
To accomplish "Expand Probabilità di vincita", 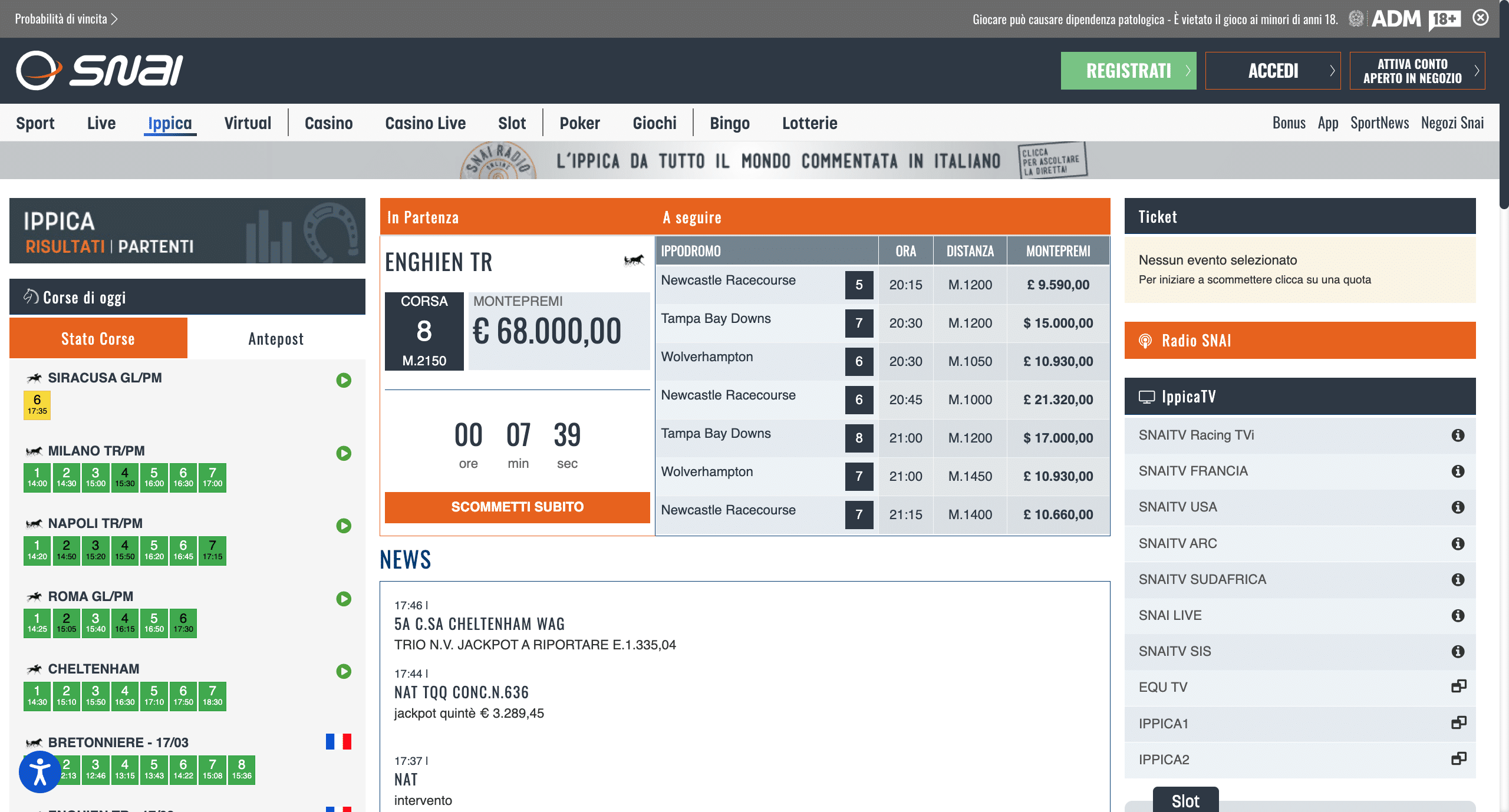I will pyautogui.click(x=66, y=19).
